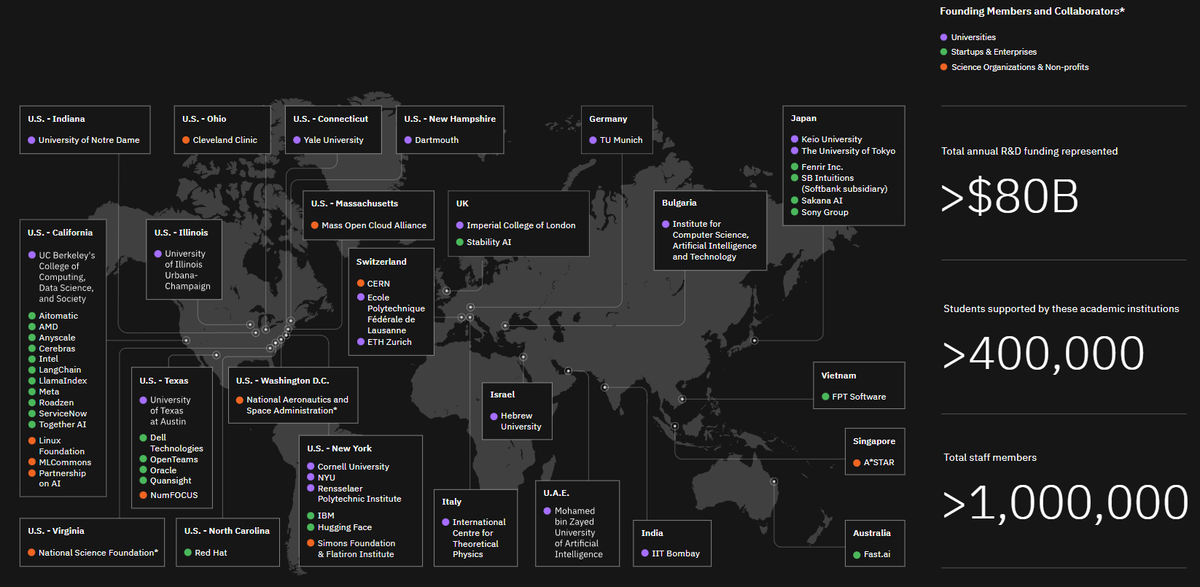
Task: Click the orange dot beside NumFOCUS
Action: [x=143, y=495]
